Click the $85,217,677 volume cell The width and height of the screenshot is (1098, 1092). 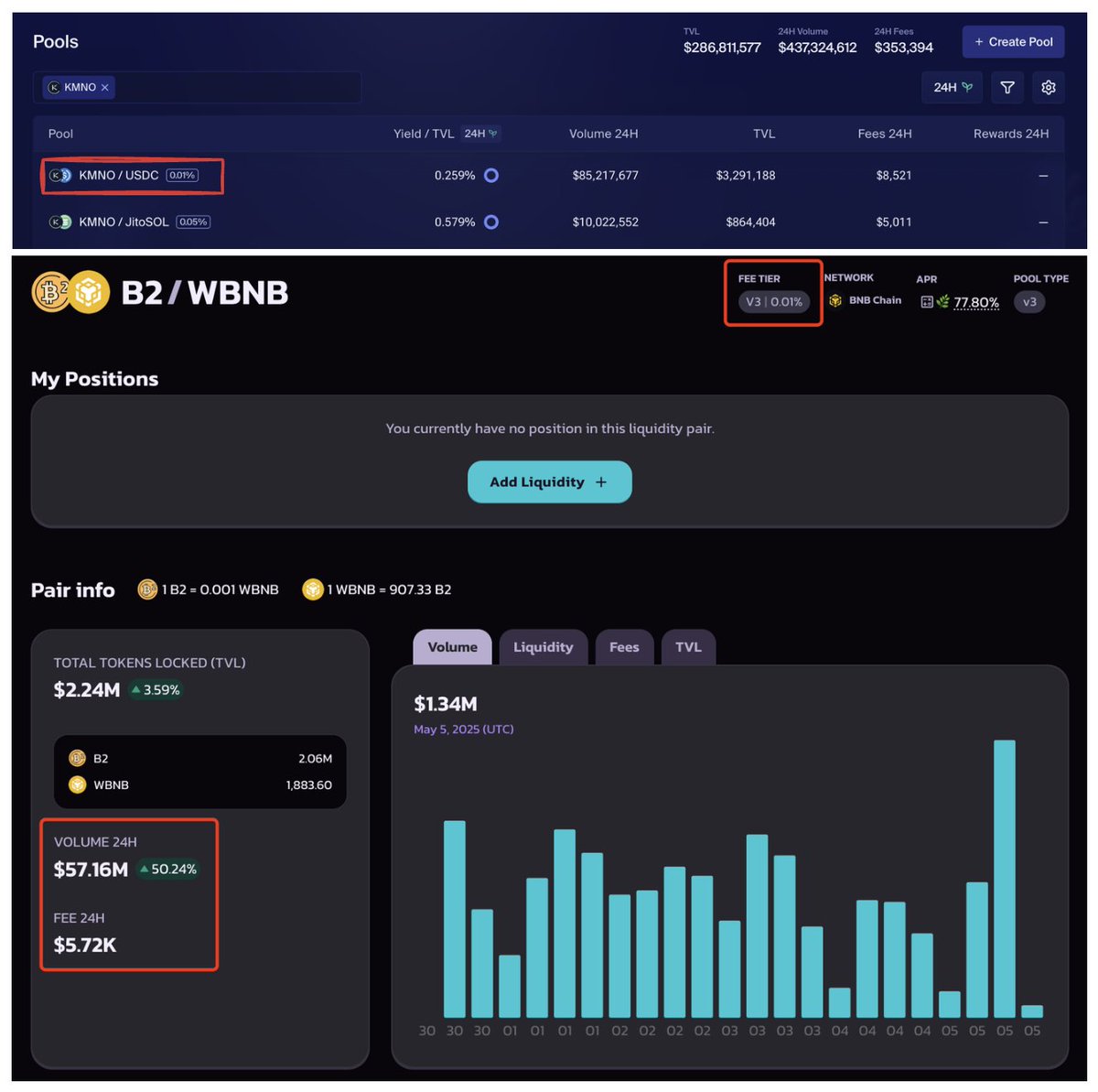pos(606,175)
